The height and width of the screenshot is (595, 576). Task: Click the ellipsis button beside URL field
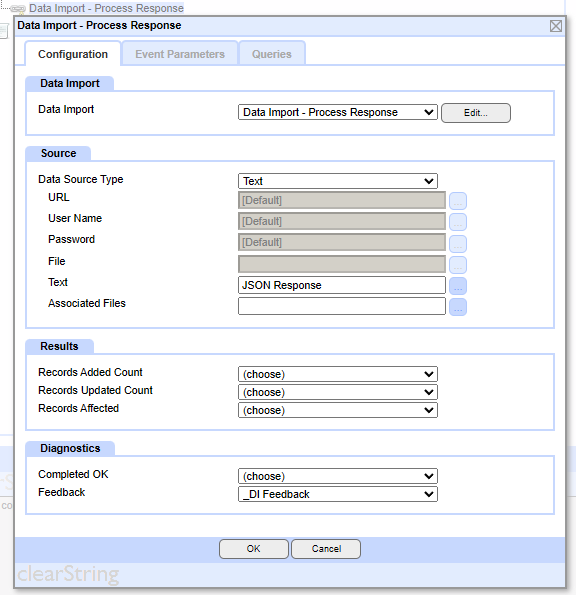458,201
